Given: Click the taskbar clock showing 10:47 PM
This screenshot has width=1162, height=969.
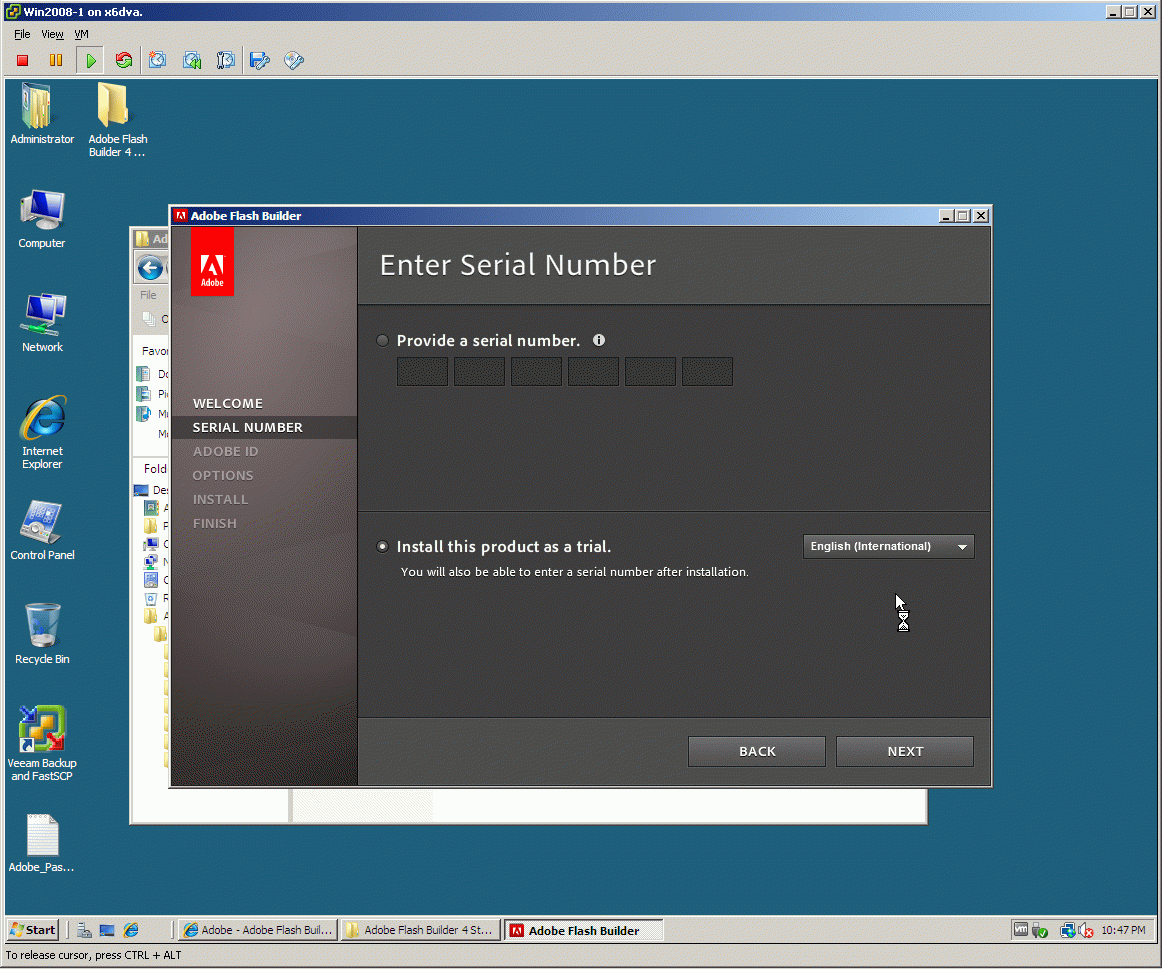Looking at the screenshot, I should coord(1123,930).
